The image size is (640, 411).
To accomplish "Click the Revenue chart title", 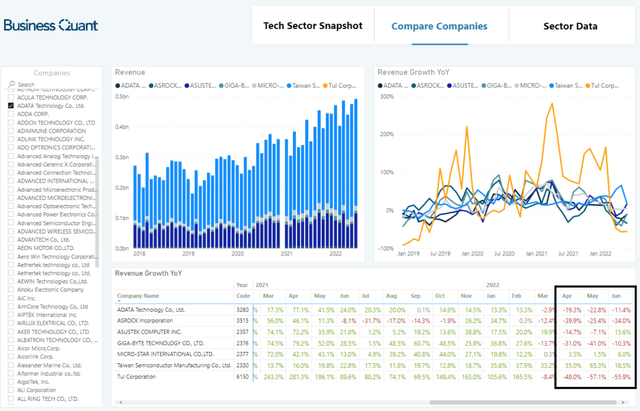I will [130, 72].
